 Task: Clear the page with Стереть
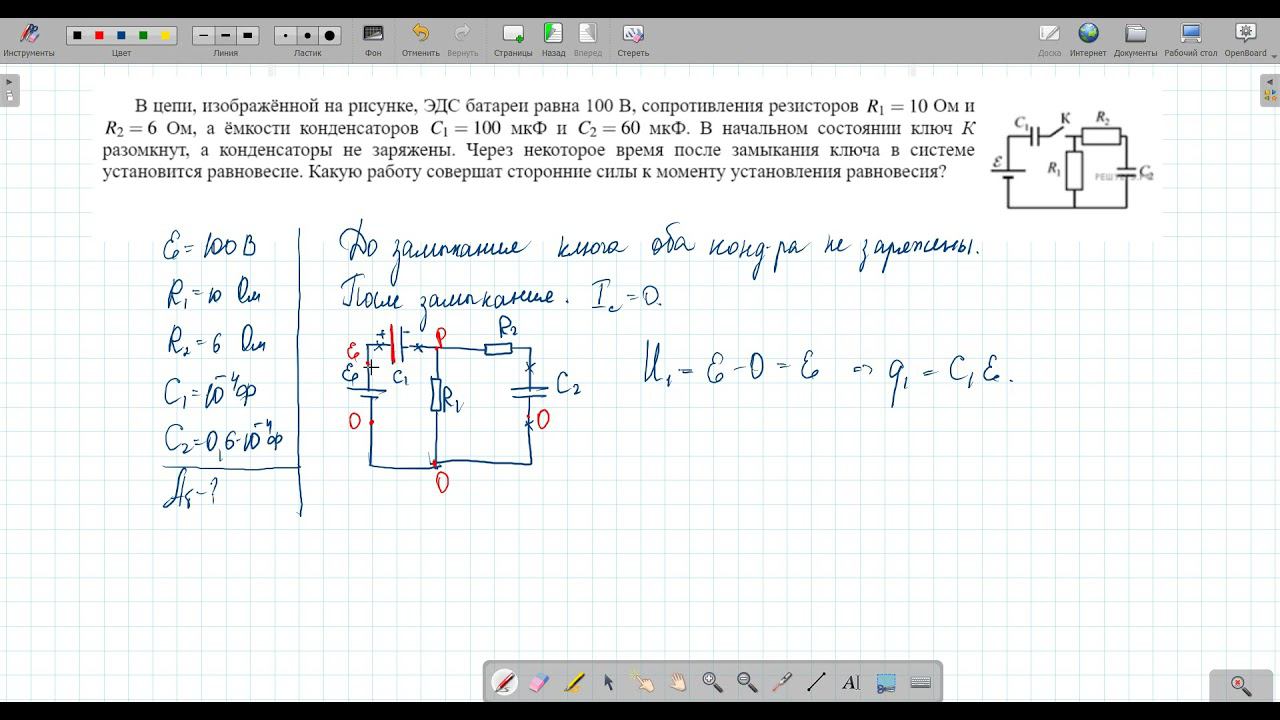633,38
